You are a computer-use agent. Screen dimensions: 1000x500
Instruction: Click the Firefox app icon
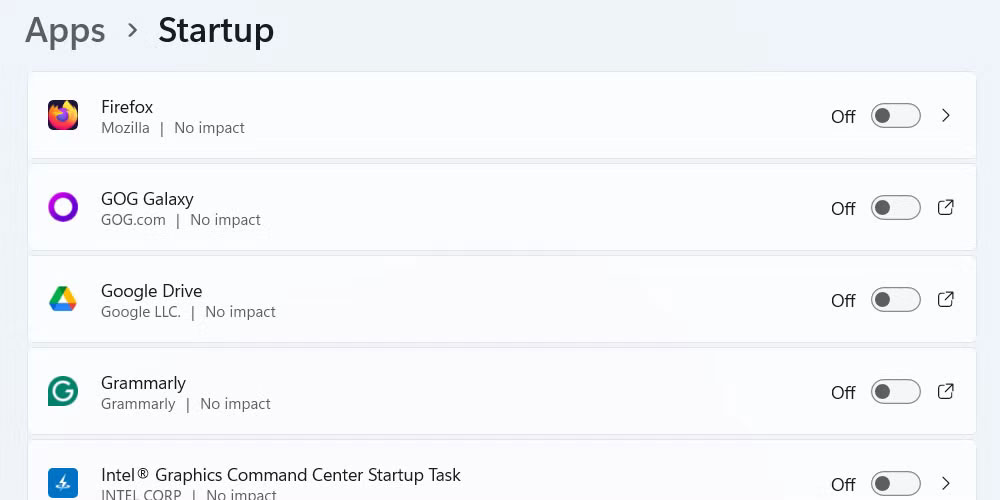[x=63, y=115]
